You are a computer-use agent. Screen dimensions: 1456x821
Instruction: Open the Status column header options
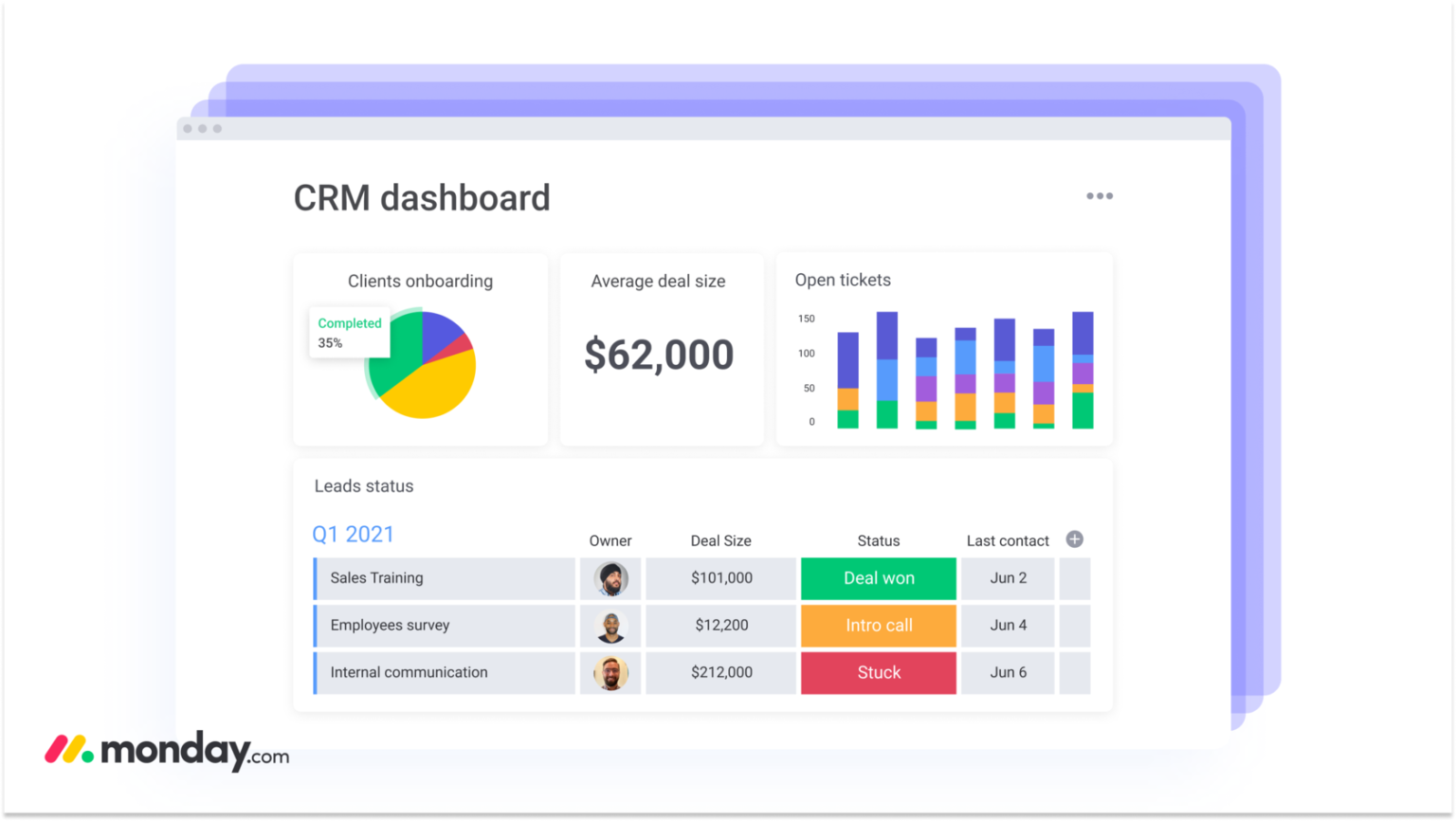point(877,540)
